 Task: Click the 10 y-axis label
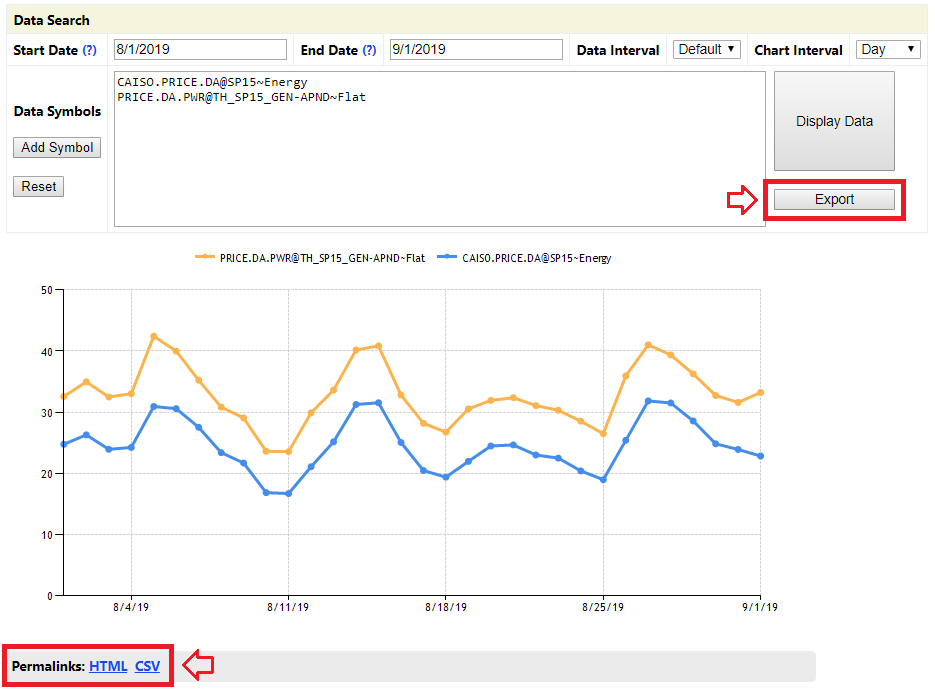[x=47, y=535]
